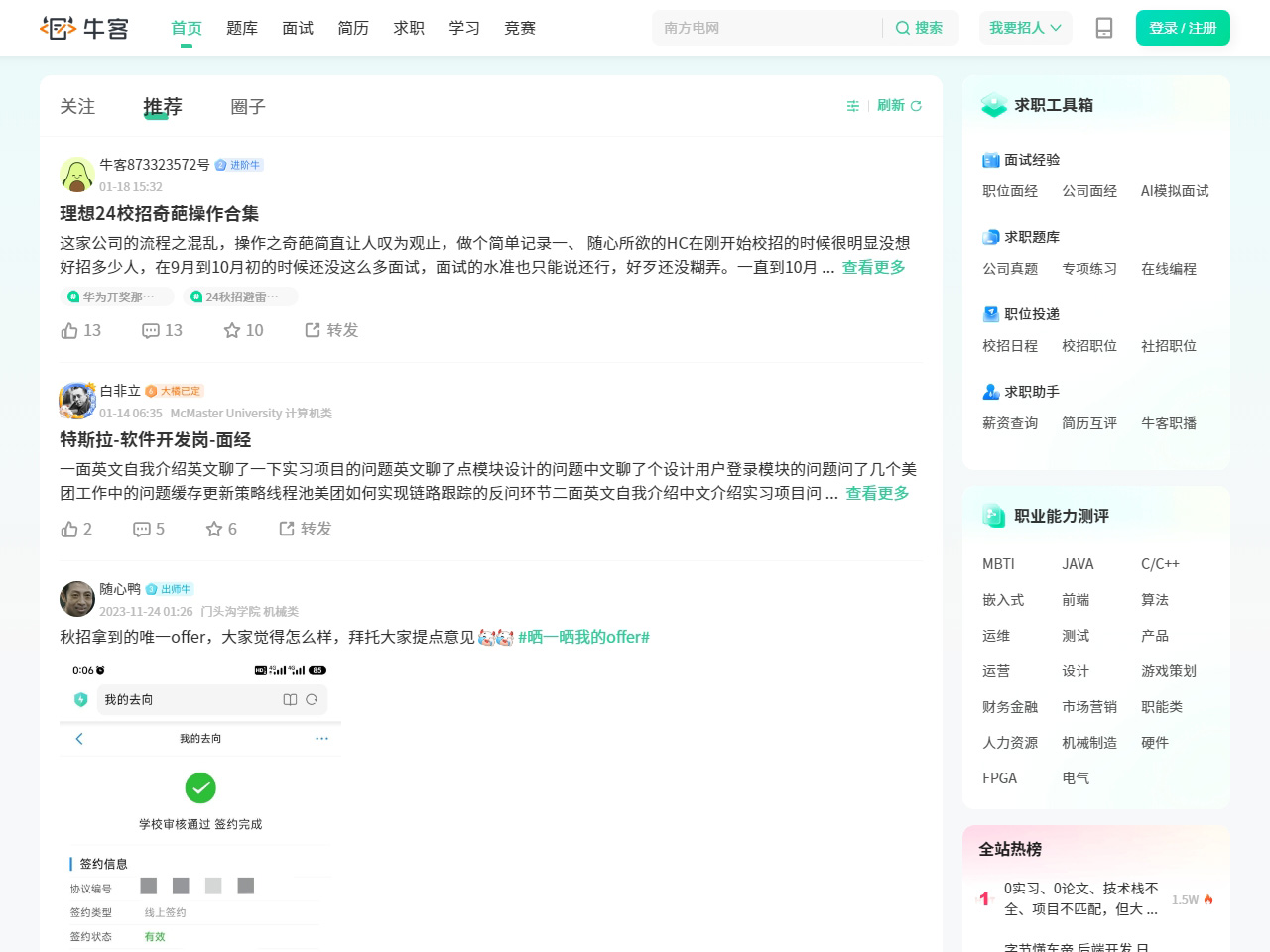
Task: Open 题库 in the top navigation
Action: point(242,28)
